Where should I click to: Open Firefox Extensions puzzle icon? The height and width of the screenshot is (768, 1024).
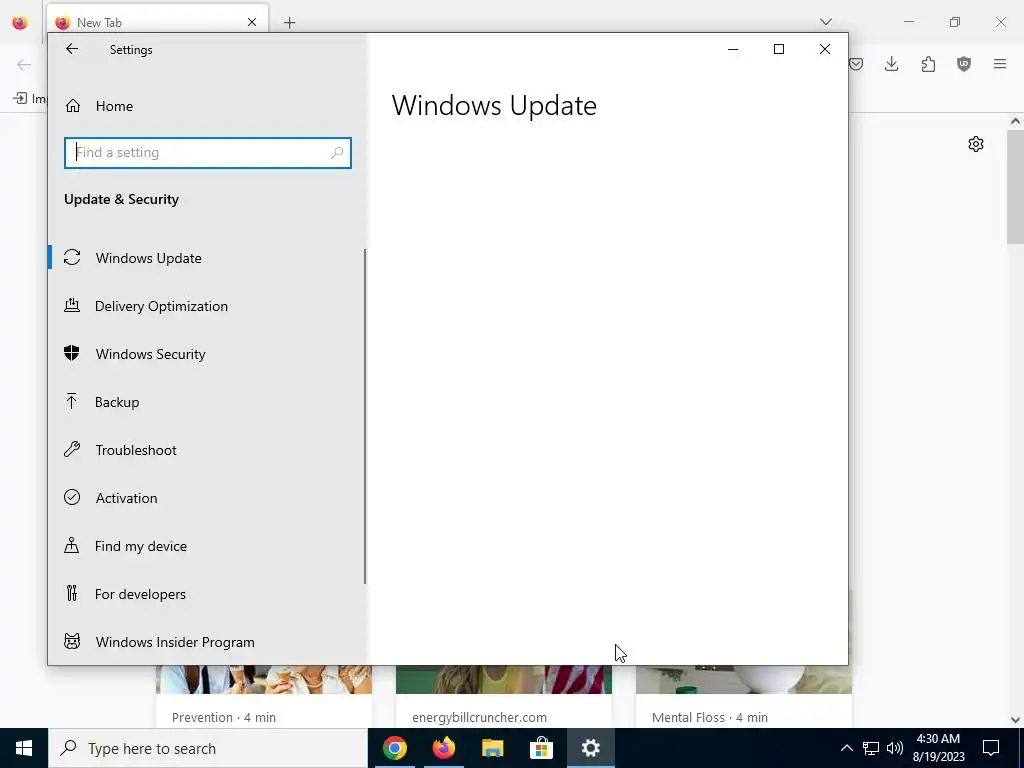click(928, 64)
